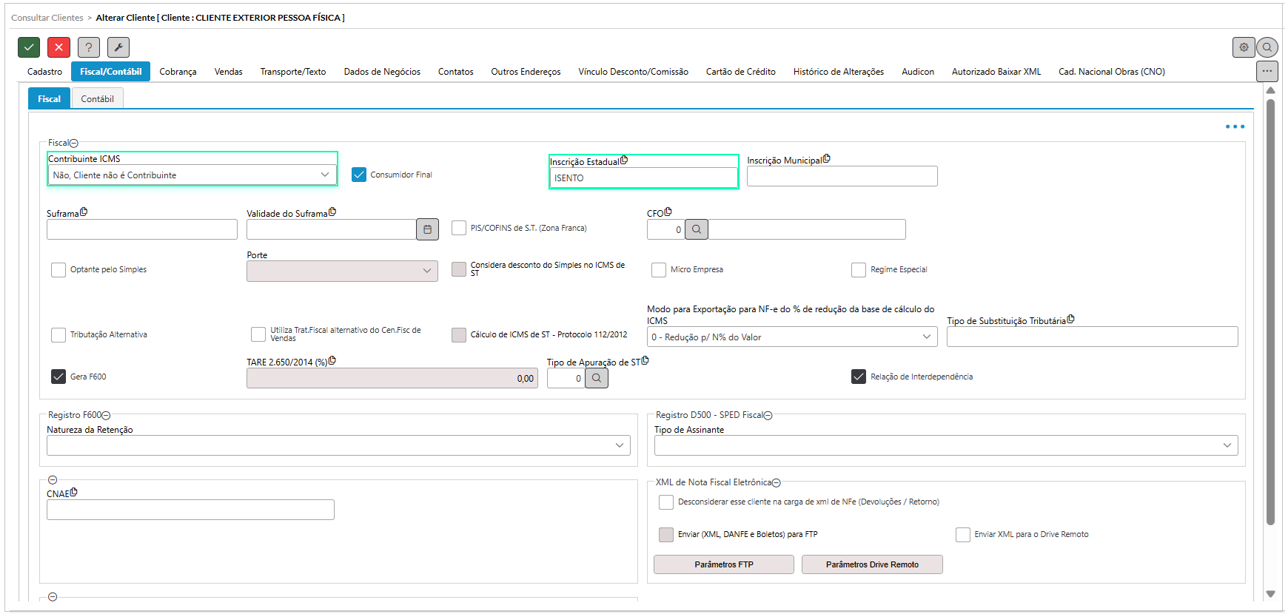This screenshot has width=1288, height=614.
Task: Check the Optante pelo Simples box
Action: point(59,270)
